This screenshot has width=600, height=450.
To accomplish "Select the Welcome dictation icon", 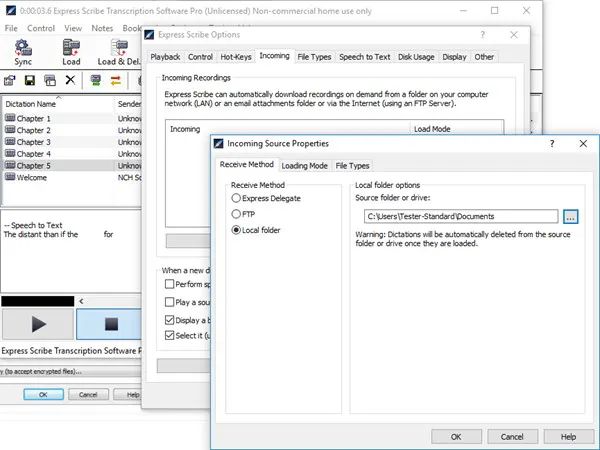I will pyautogui.click(x=10, y=177).
